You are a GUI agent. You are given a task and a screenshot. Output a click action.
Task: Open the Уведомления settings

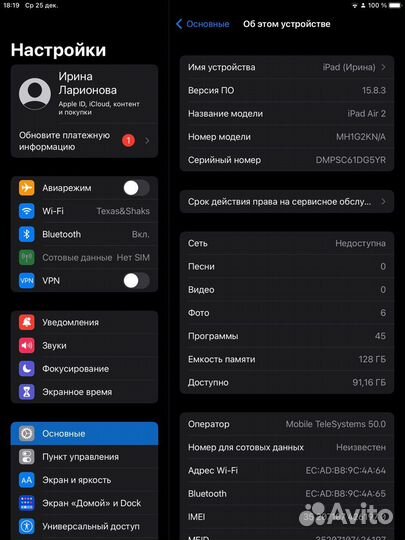pos(84,322)
